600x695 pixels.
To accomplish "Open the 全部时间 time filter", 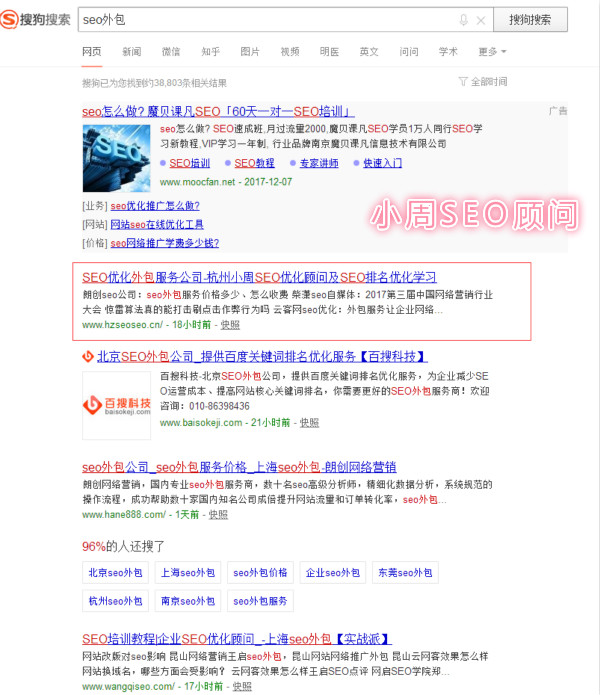I will pos(483,82).
